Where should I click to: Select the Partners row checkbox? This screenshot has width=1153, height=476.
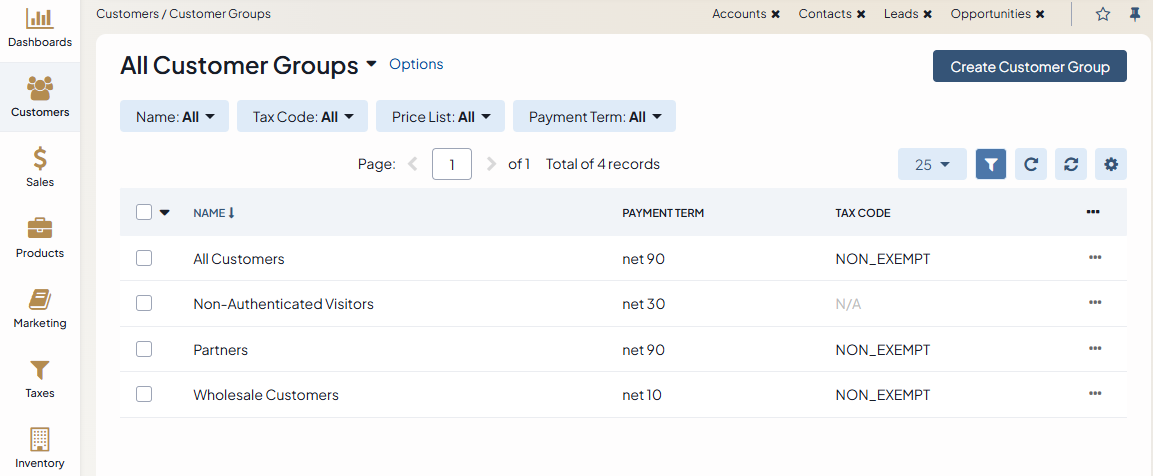click(x=144, y=349)
